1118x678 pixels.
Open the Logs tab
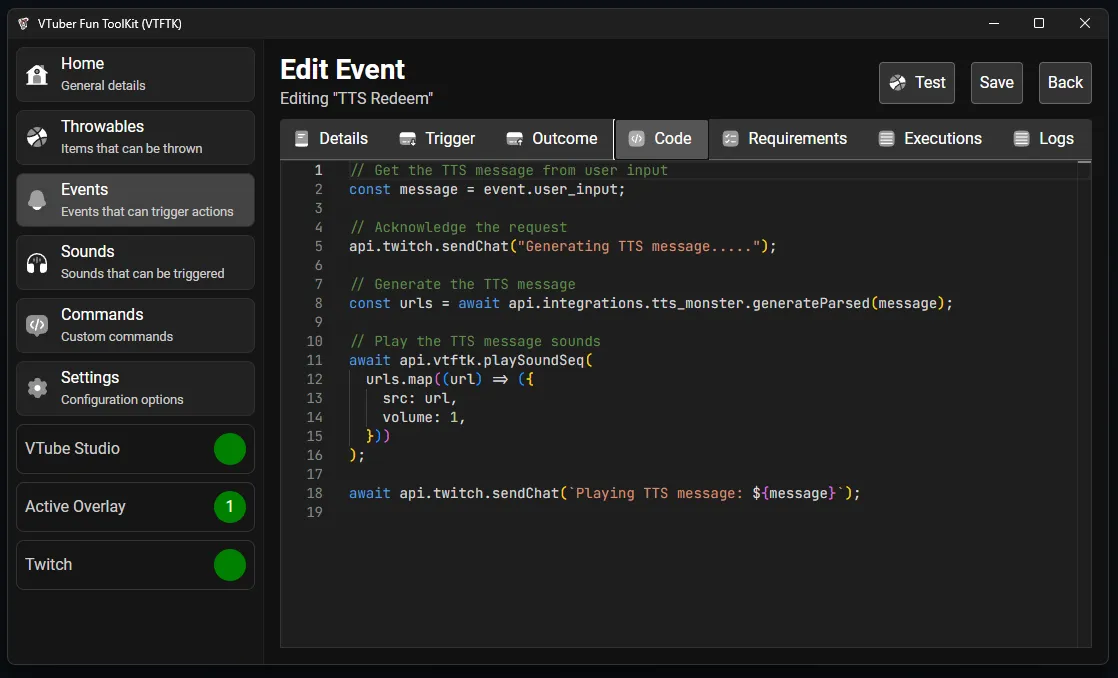tap(1043, 139)
